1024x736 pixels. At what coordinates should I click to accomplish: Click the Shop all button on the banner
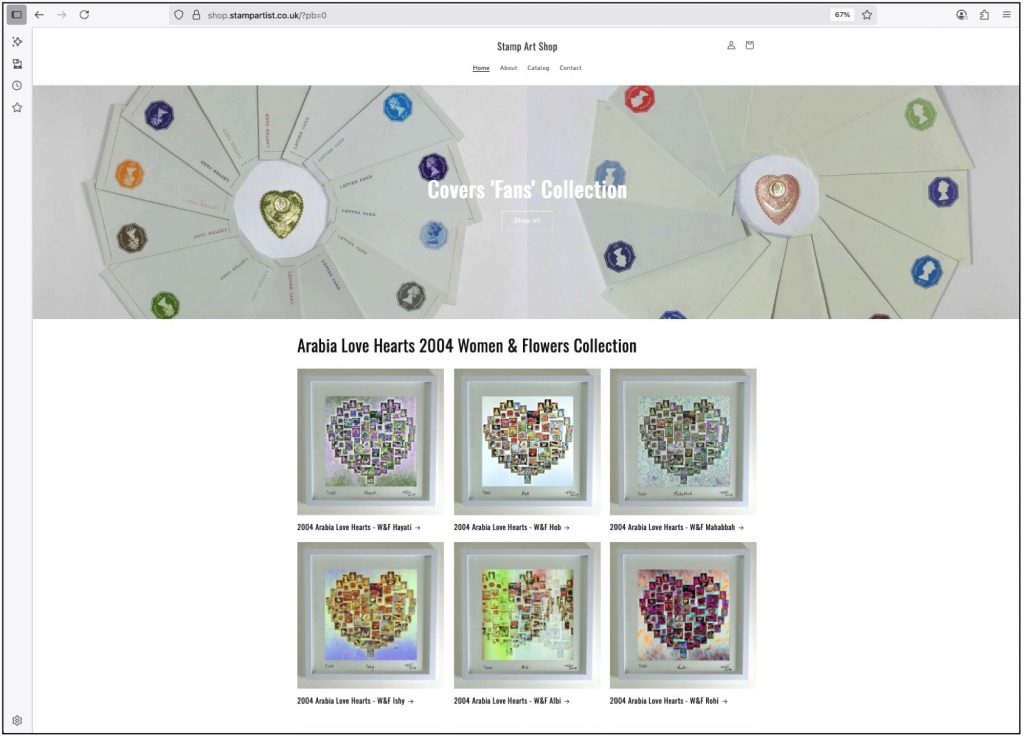tap(527, 221)
